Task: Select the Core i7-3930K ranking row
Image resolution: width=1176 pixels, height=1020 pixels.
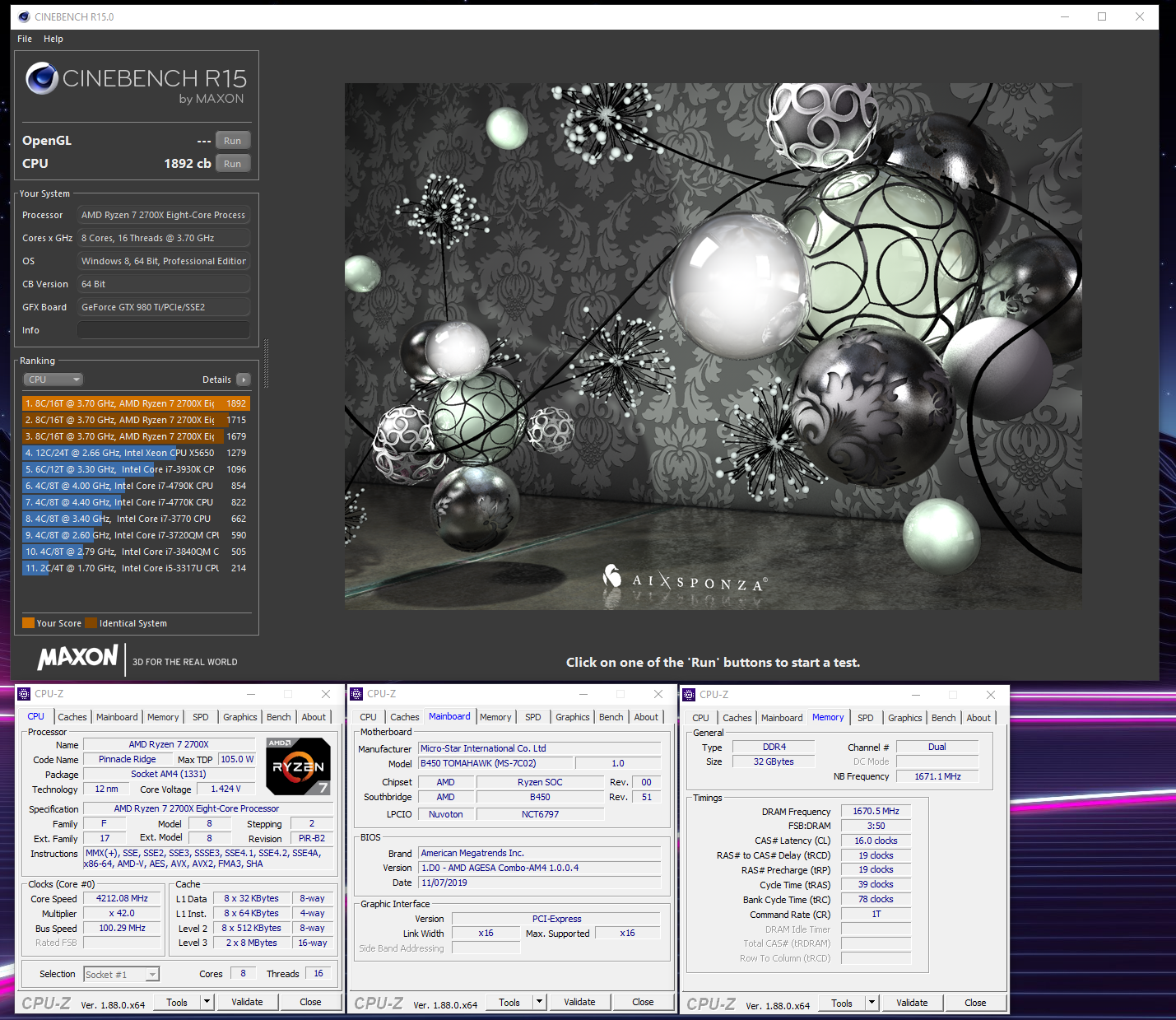Action: 136,469
